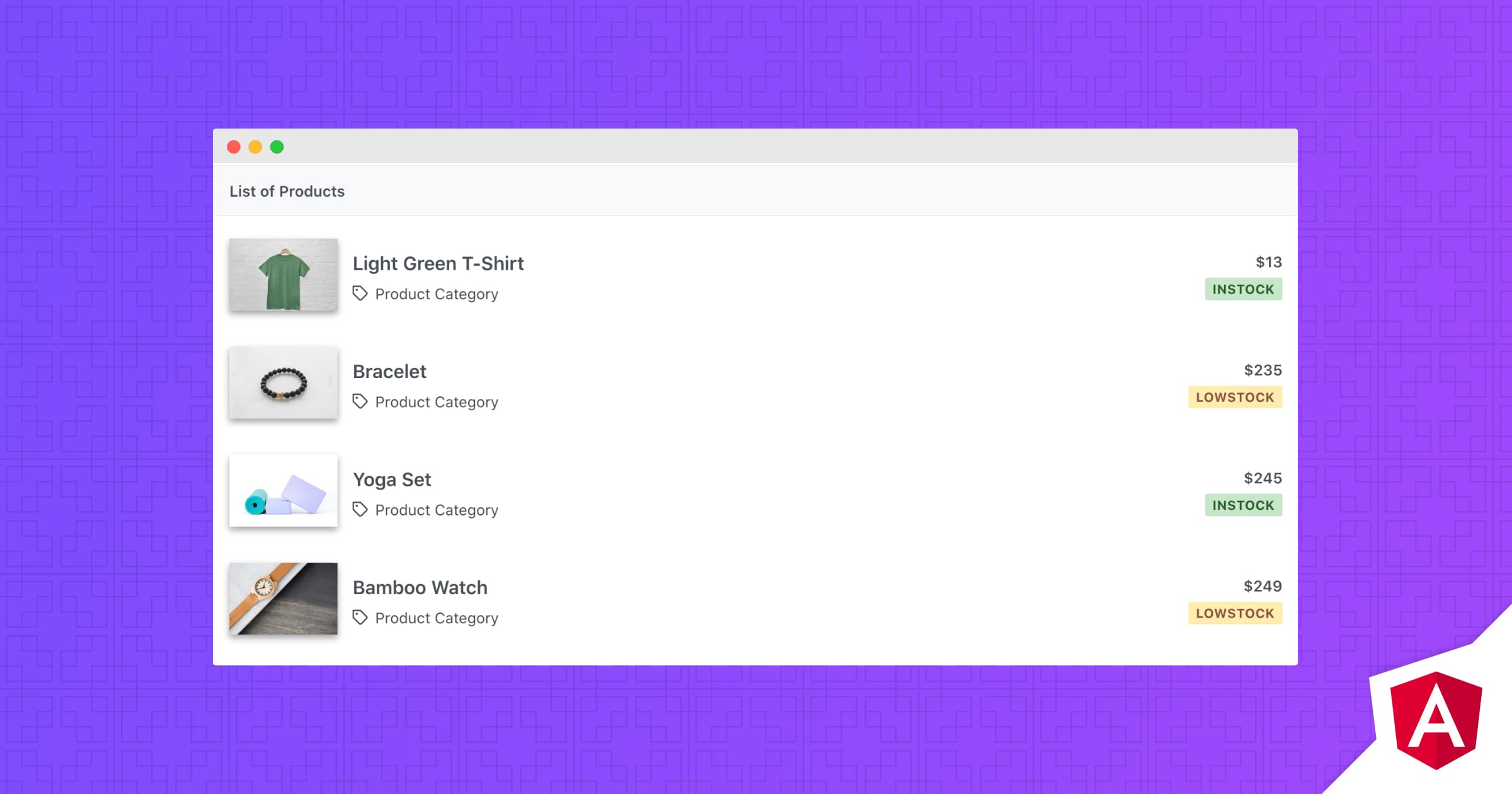Click the LOWSTOCK badge for Bamboo Watch
This screenshot has height=794, width=1512.
point(1235,613)
